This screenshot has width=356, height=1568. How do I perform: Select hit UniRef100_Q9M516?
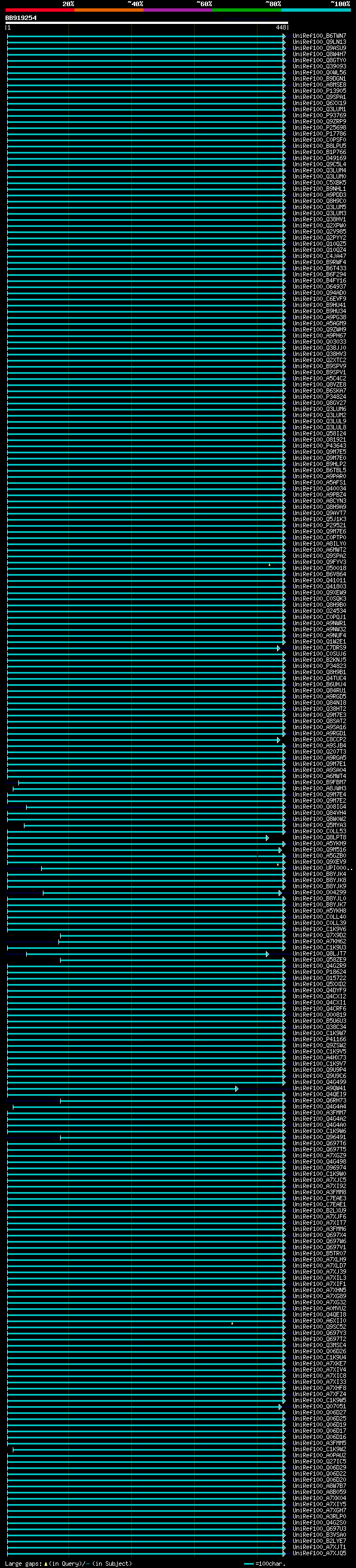coord(319,850)
